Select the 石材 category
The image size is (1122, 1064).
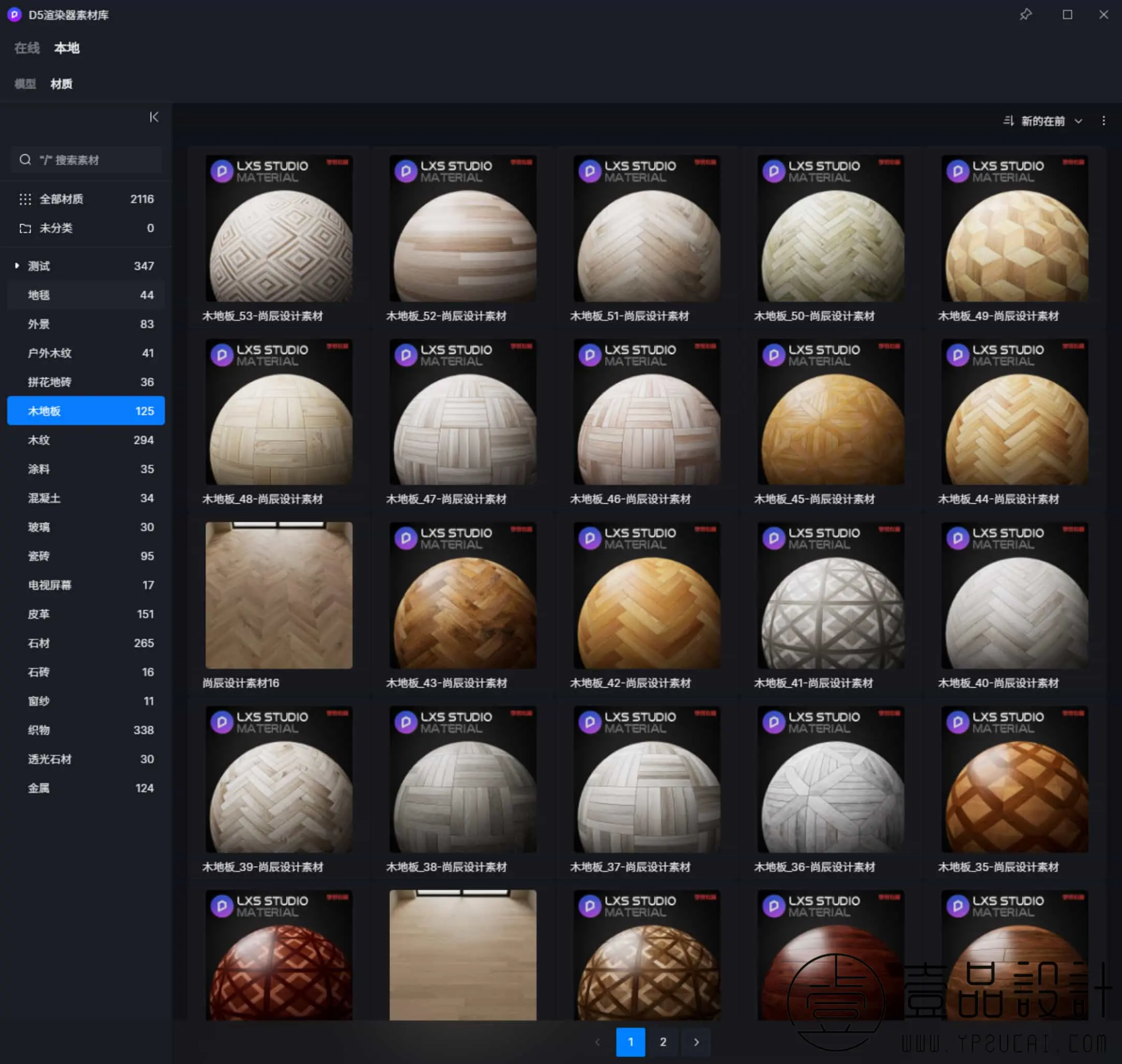(x=38, y=643)
